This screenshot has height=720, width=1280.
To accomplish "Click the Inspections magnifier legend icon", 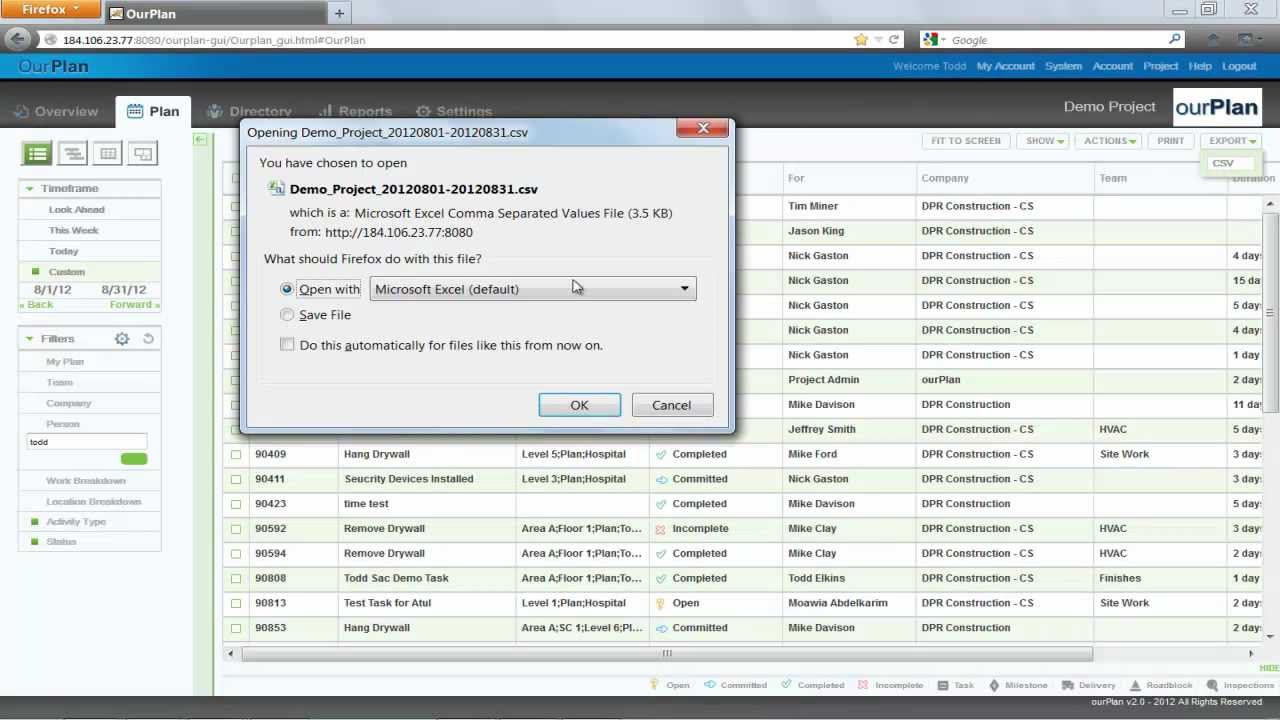I will [x=1212, y=685].
